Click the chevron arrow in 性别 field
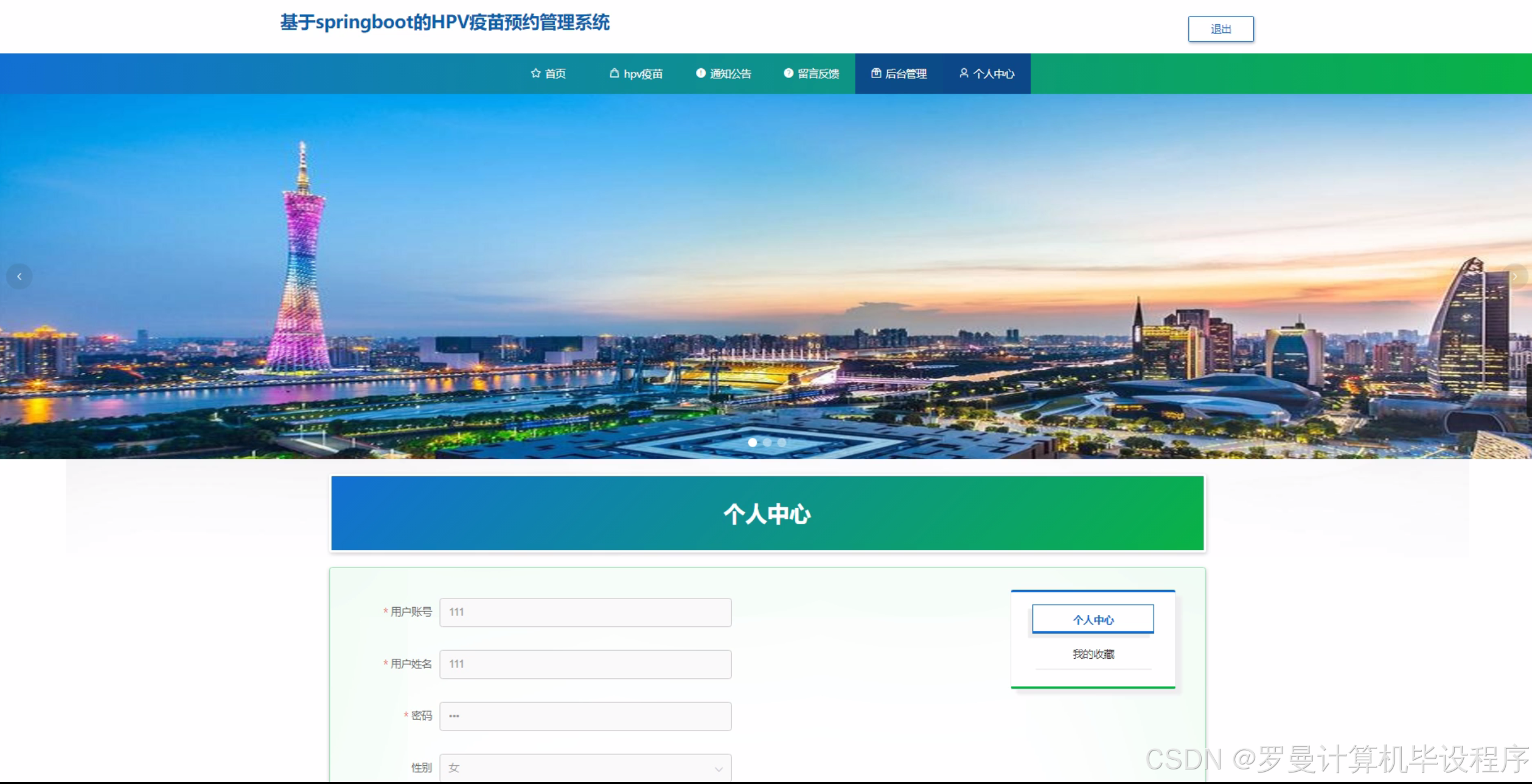 pos(719,769)
